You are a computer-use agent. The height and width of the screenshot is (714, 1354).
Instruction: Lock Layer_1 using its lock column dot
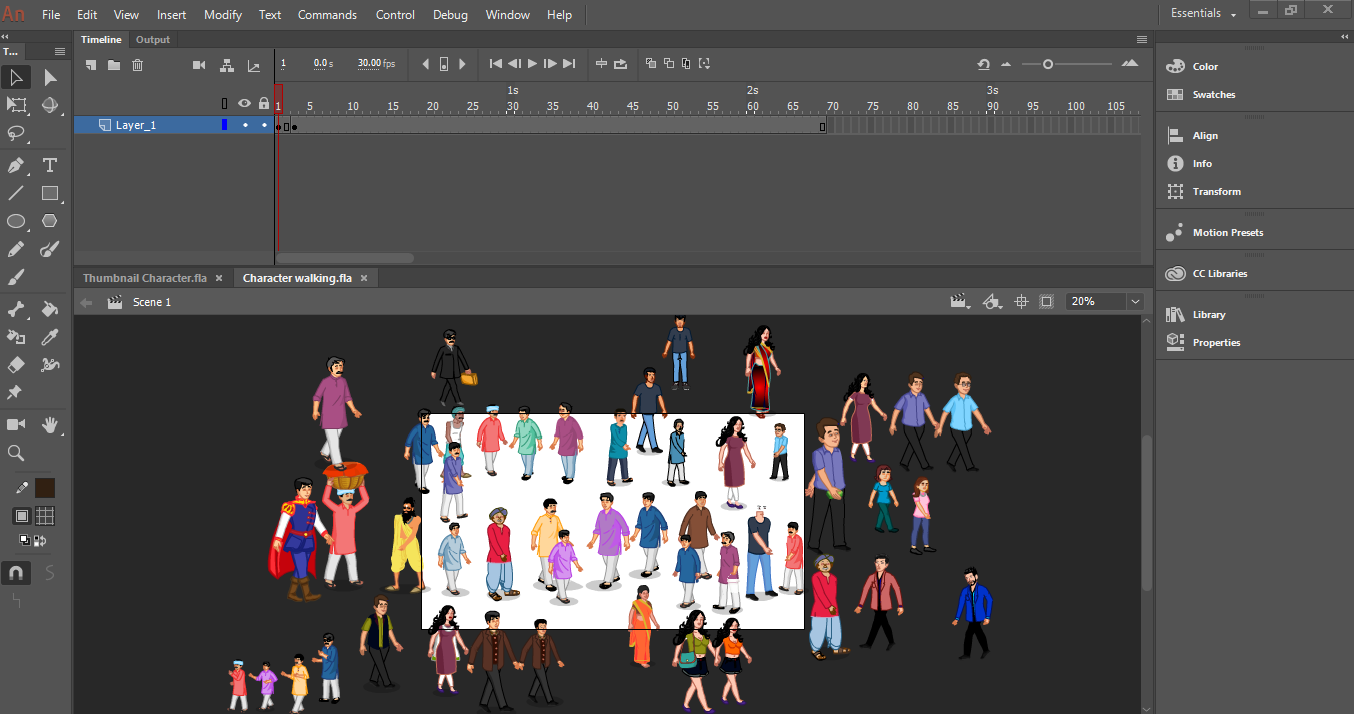pos(264,125)
